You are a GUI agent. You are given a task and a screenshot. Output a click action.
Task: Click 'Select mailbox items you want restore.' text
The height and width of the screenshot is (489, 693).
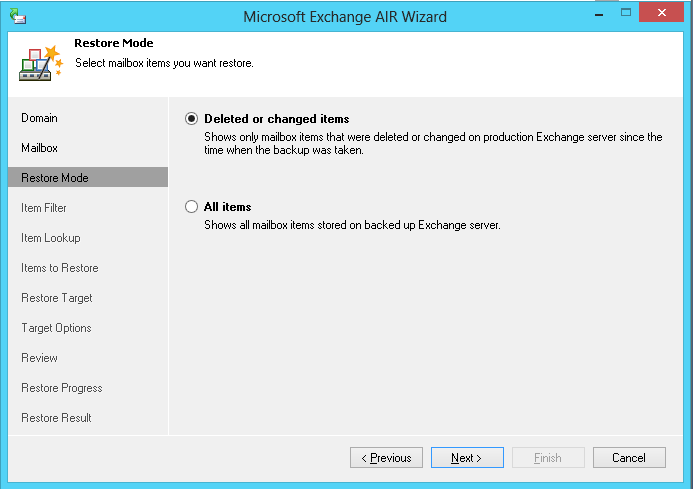pos(164,63)
